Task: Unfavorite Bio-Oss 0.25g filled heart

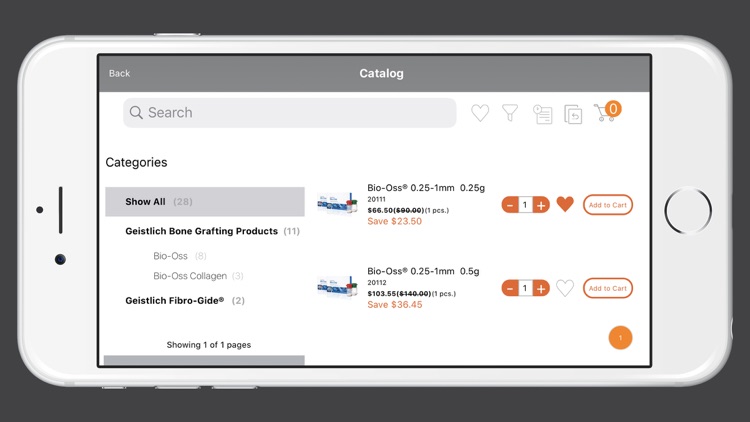Action: click(x=565, y=204)
